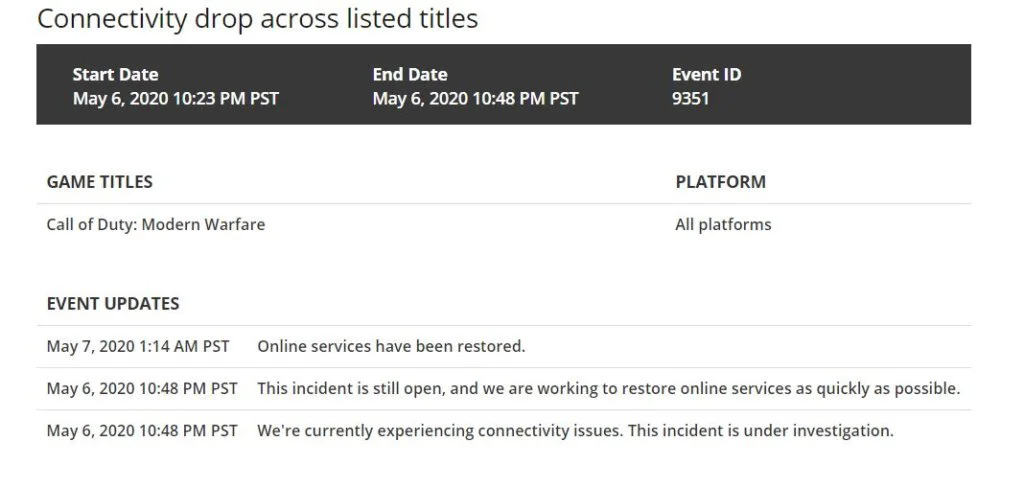1024x488 pixels.
Task: Select the bottom May 6 10:48 PM timestamp
Action: pos(142,431)
